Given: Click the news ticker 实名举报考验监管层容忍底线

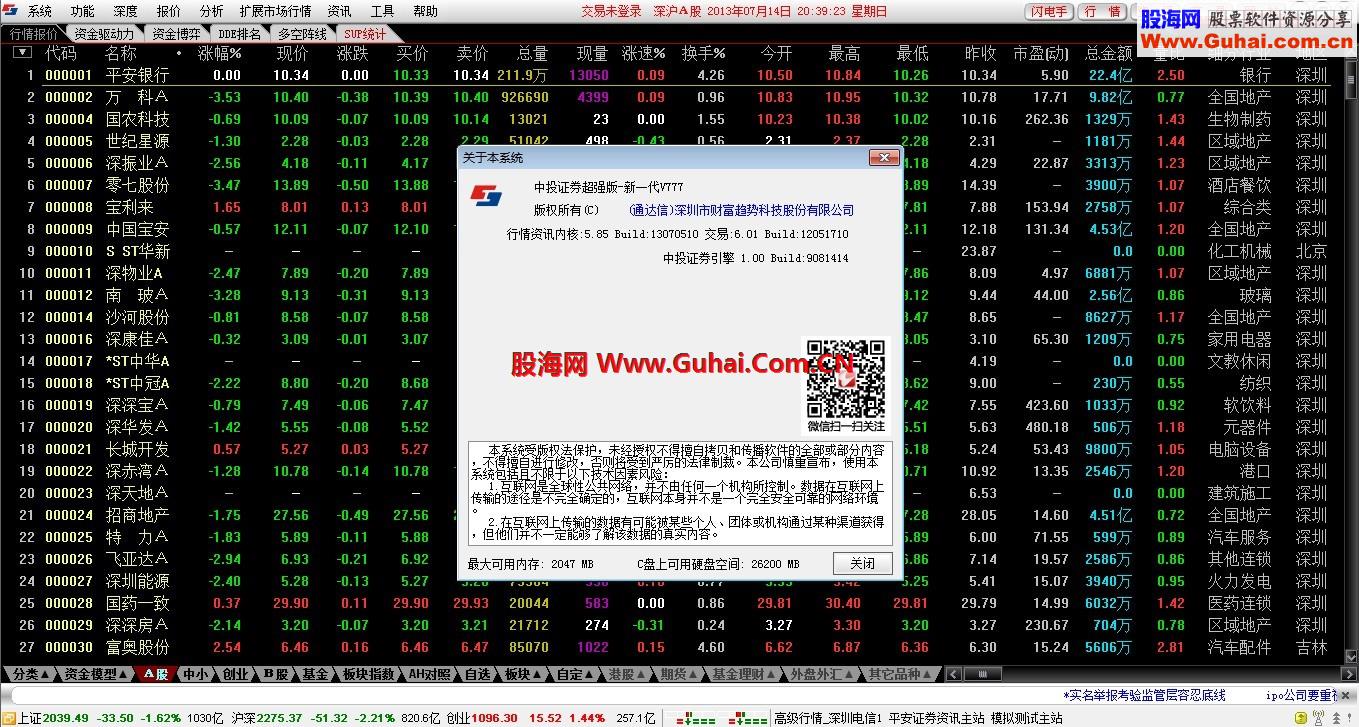Looking at the screenshot, I should click(1145, 695).
